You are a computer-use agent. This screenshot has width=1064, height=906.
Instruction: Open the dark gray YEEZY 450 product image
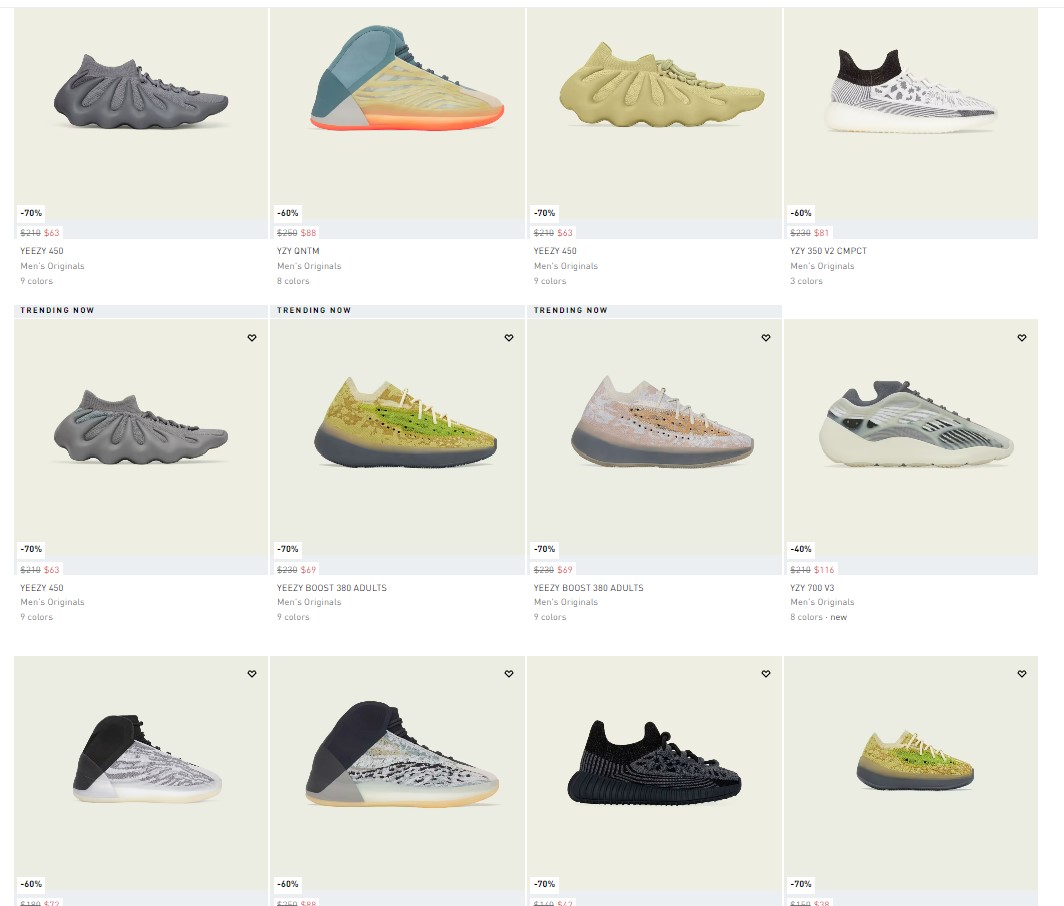click(x=141, y=92)
